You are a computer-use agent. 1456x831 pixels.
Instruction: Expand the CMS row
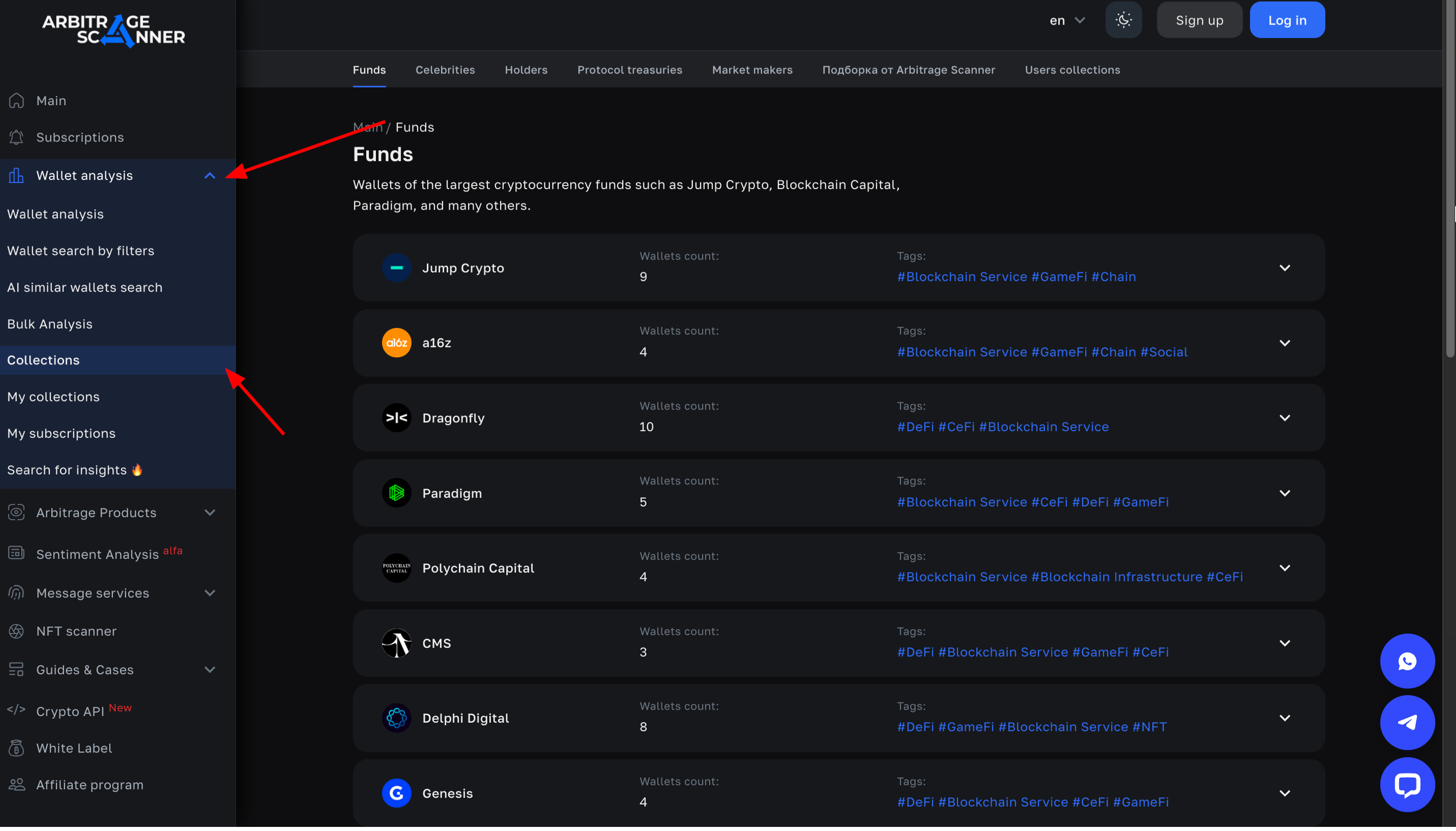coord(1284,643)
